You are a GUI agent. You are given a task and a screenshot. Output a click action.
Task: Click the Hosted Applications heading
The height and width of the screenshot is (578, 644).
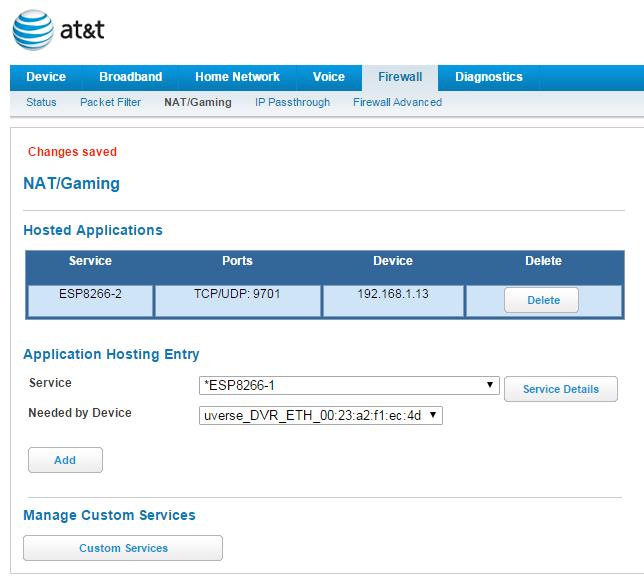pos(93,230)
